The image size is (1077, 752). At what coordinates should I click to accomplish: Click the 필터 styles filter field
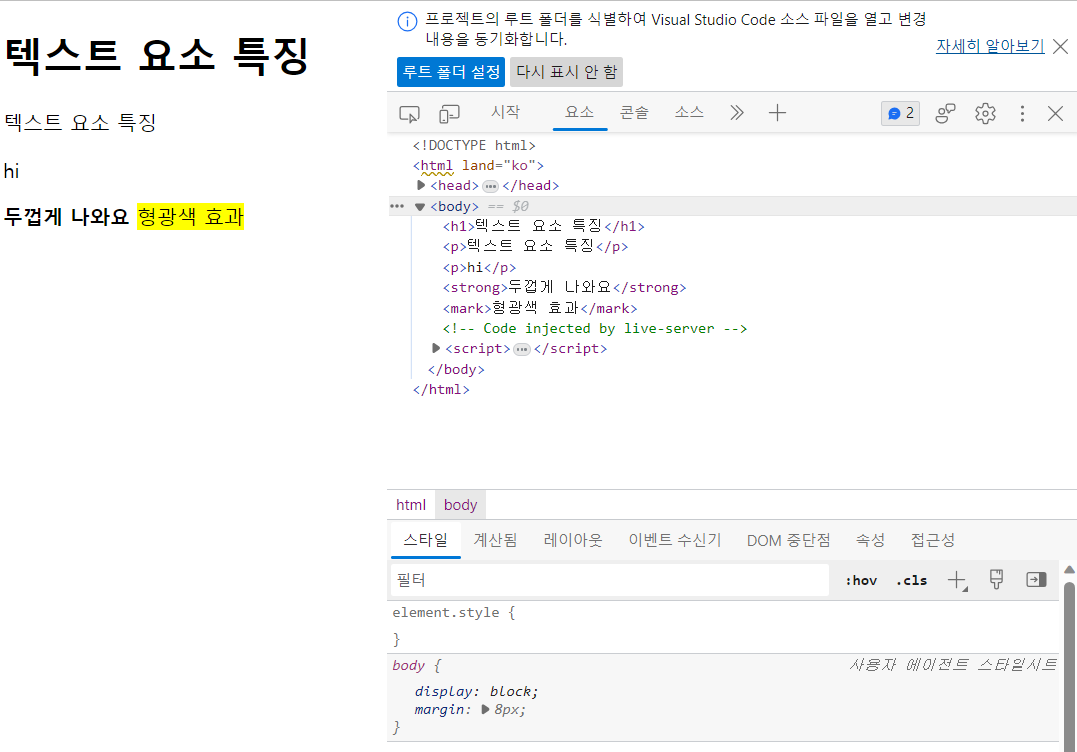610,580
